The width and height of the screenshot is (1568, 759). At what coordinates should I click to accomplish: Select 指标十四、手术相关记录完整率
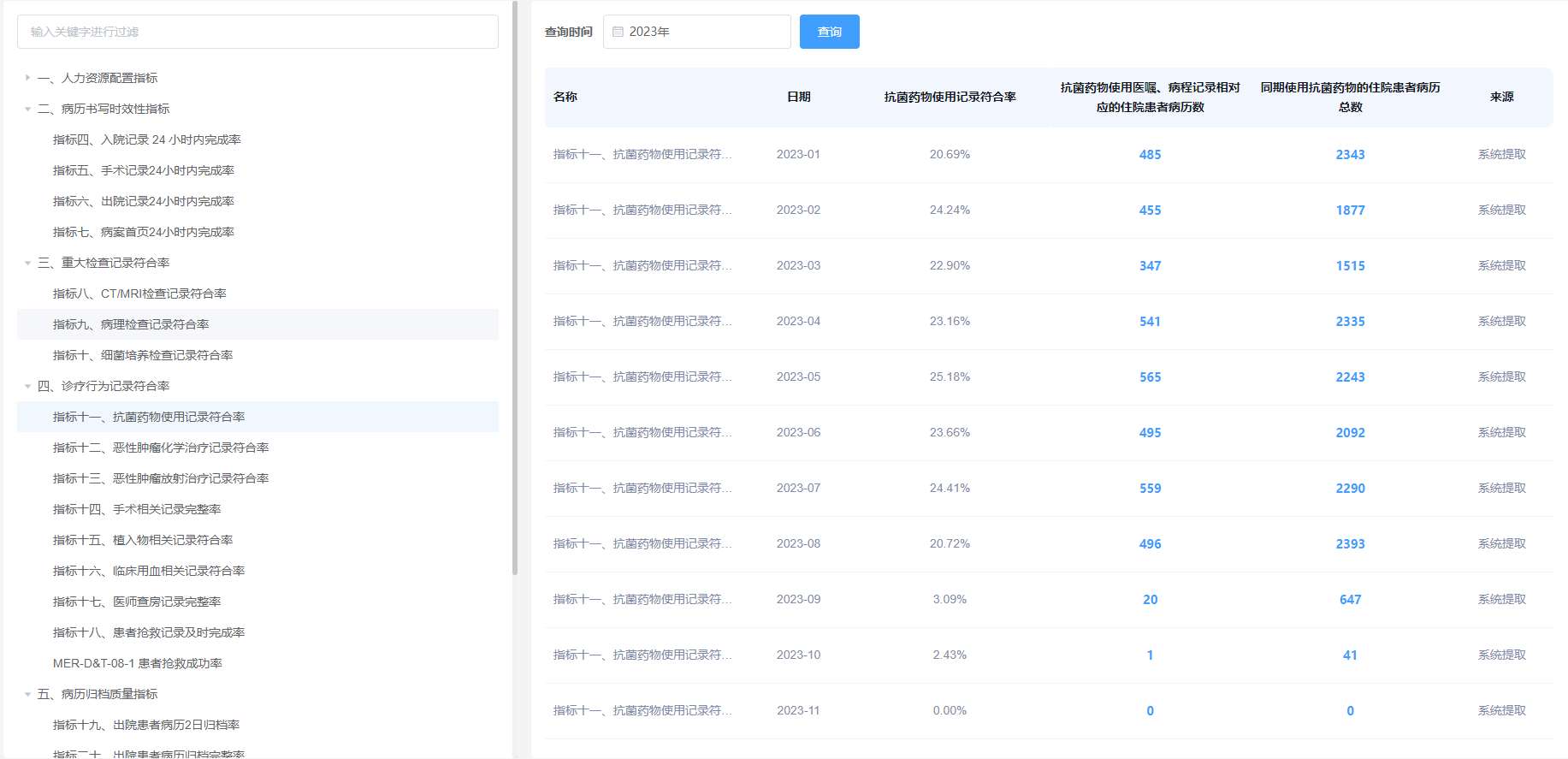[x=137, y=509]
